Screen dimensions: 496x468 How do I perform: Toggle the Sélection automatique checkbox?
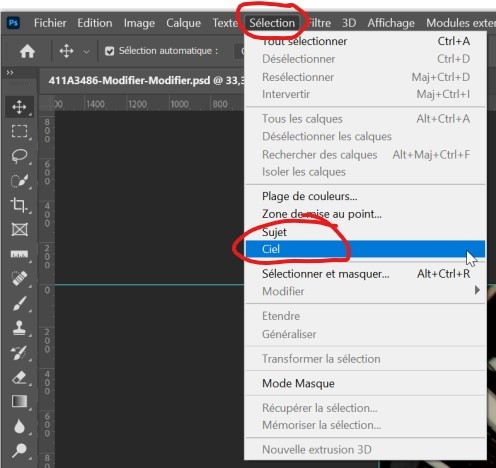click(x=109, y=51)
